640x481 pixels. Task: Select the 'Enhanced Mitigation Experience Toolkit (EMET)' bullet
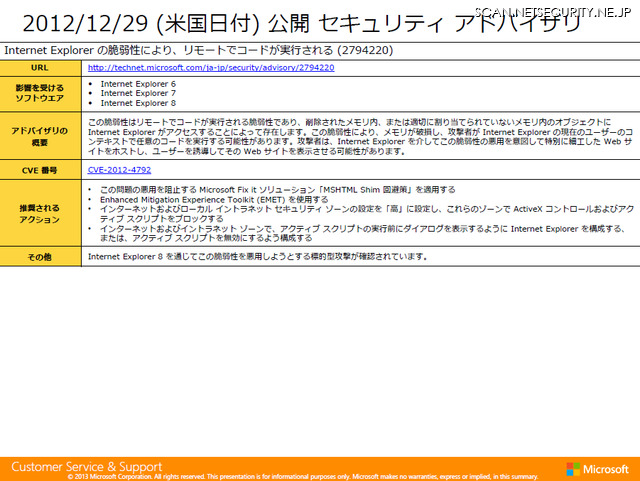(214, 200)
